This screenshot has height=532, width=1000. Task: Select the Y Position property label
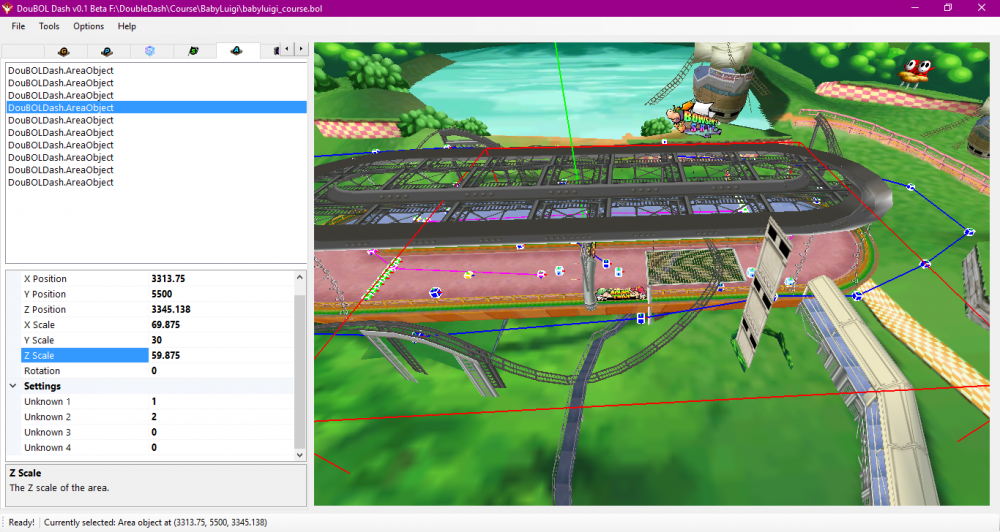pos(45,294)
